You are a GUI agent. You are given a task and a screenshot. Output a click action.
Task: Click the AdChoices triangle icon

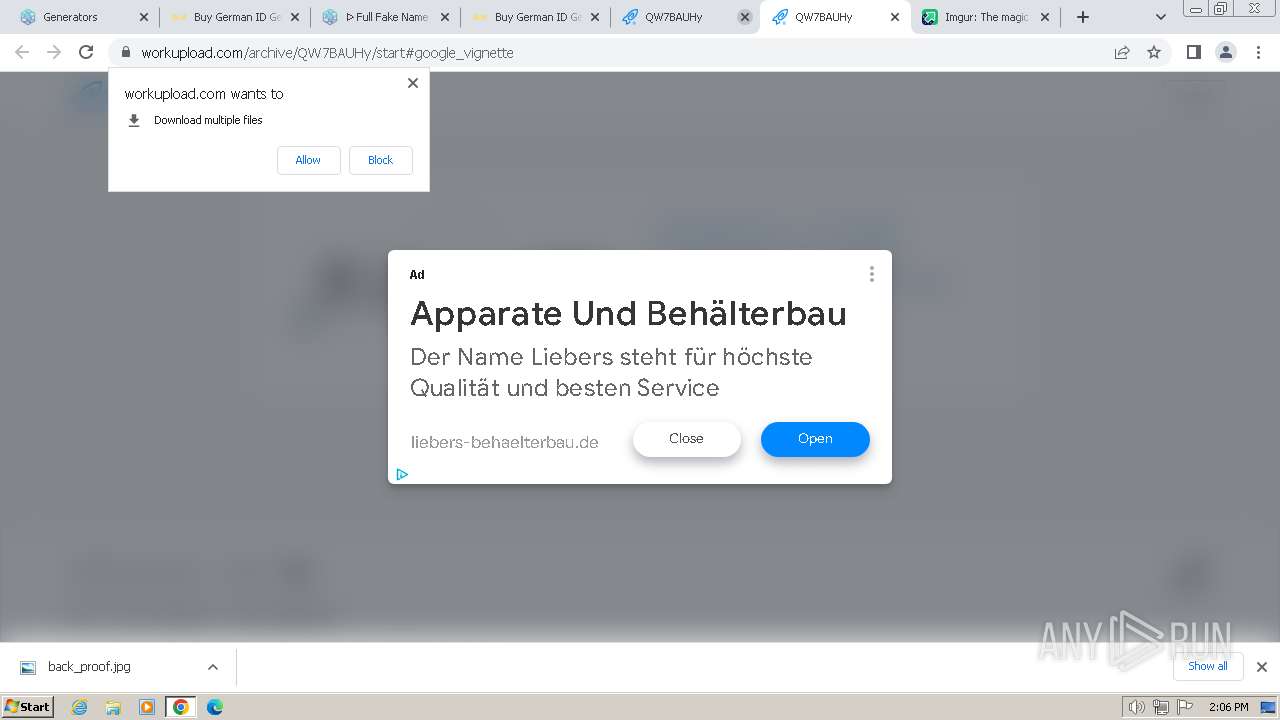(x=402, y=474)
